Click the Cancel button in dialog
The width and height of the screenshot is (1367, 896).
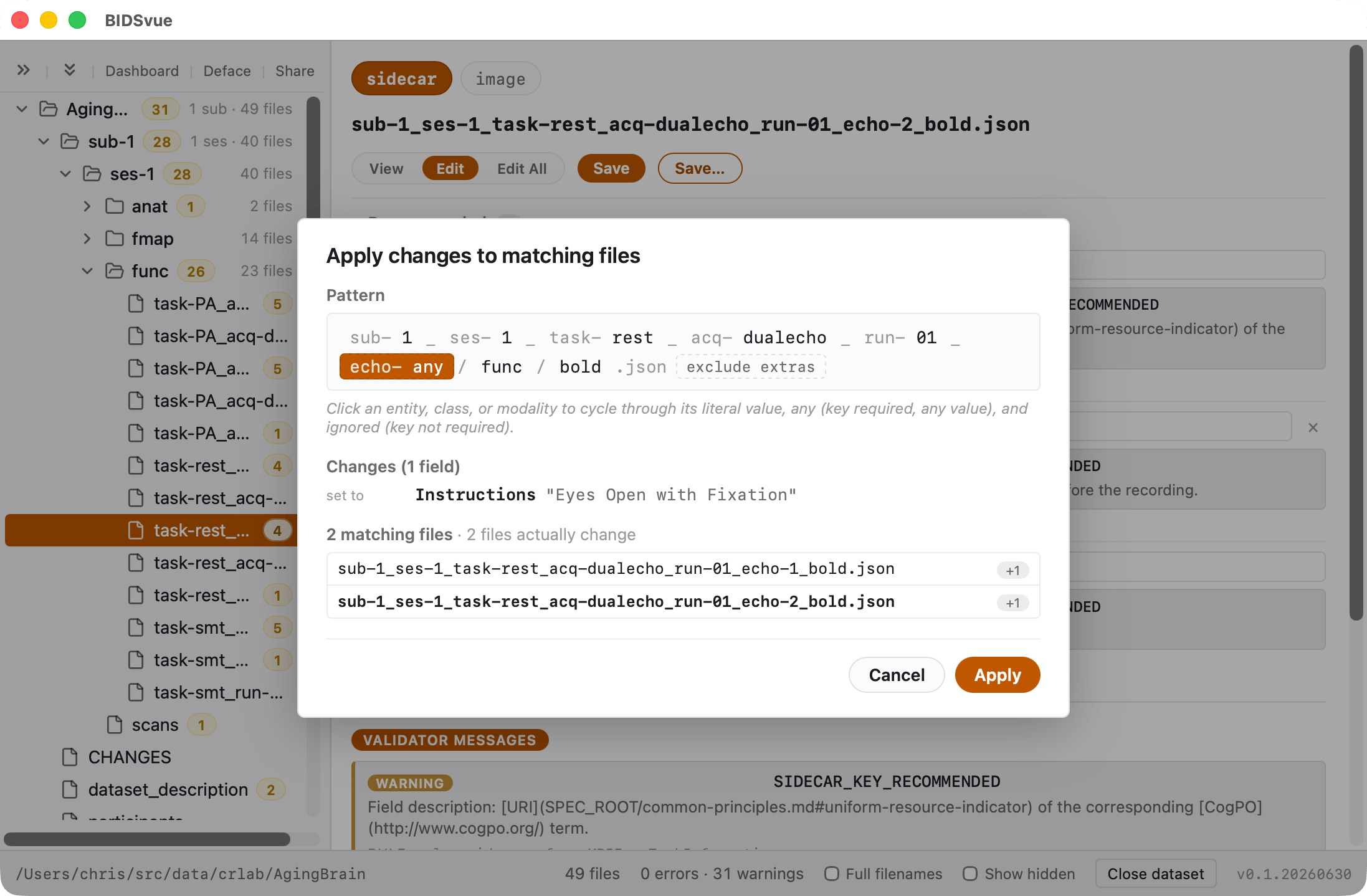[x=897, y=675]
